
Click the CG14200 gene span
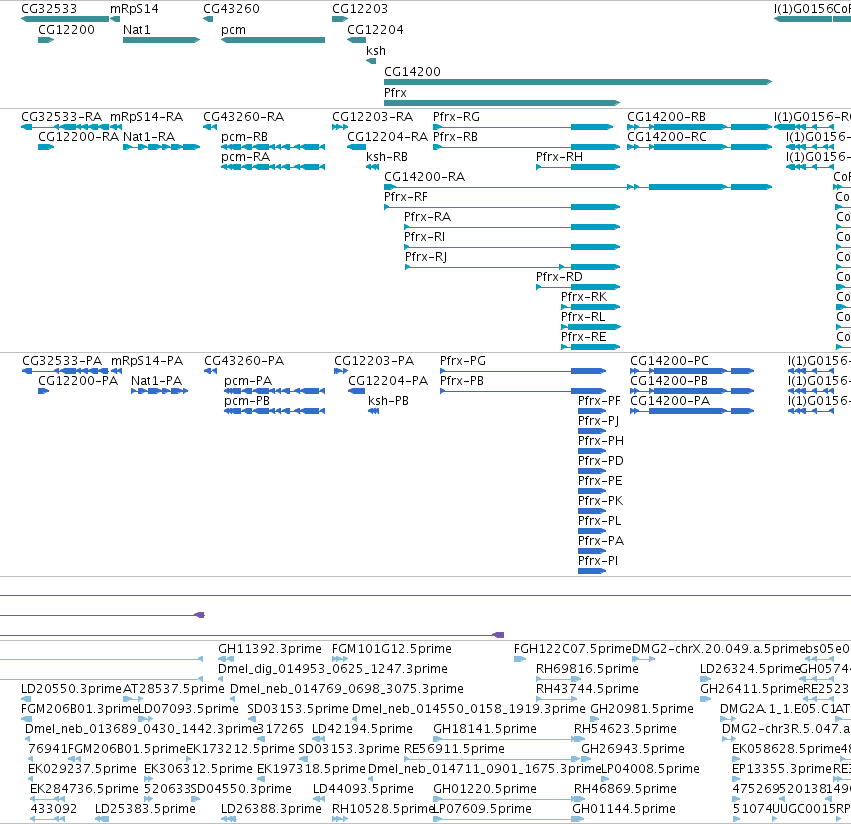578,82
